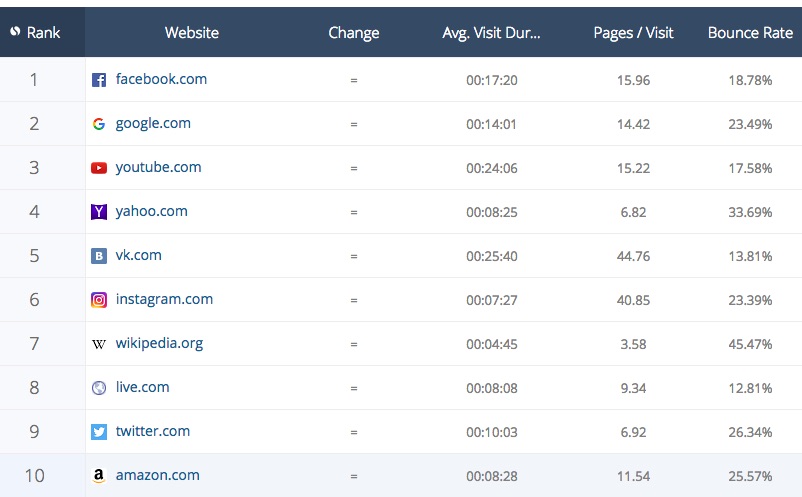Click the vk.com favicon icon
The image size is (802, 497).
tap(99, 256)
